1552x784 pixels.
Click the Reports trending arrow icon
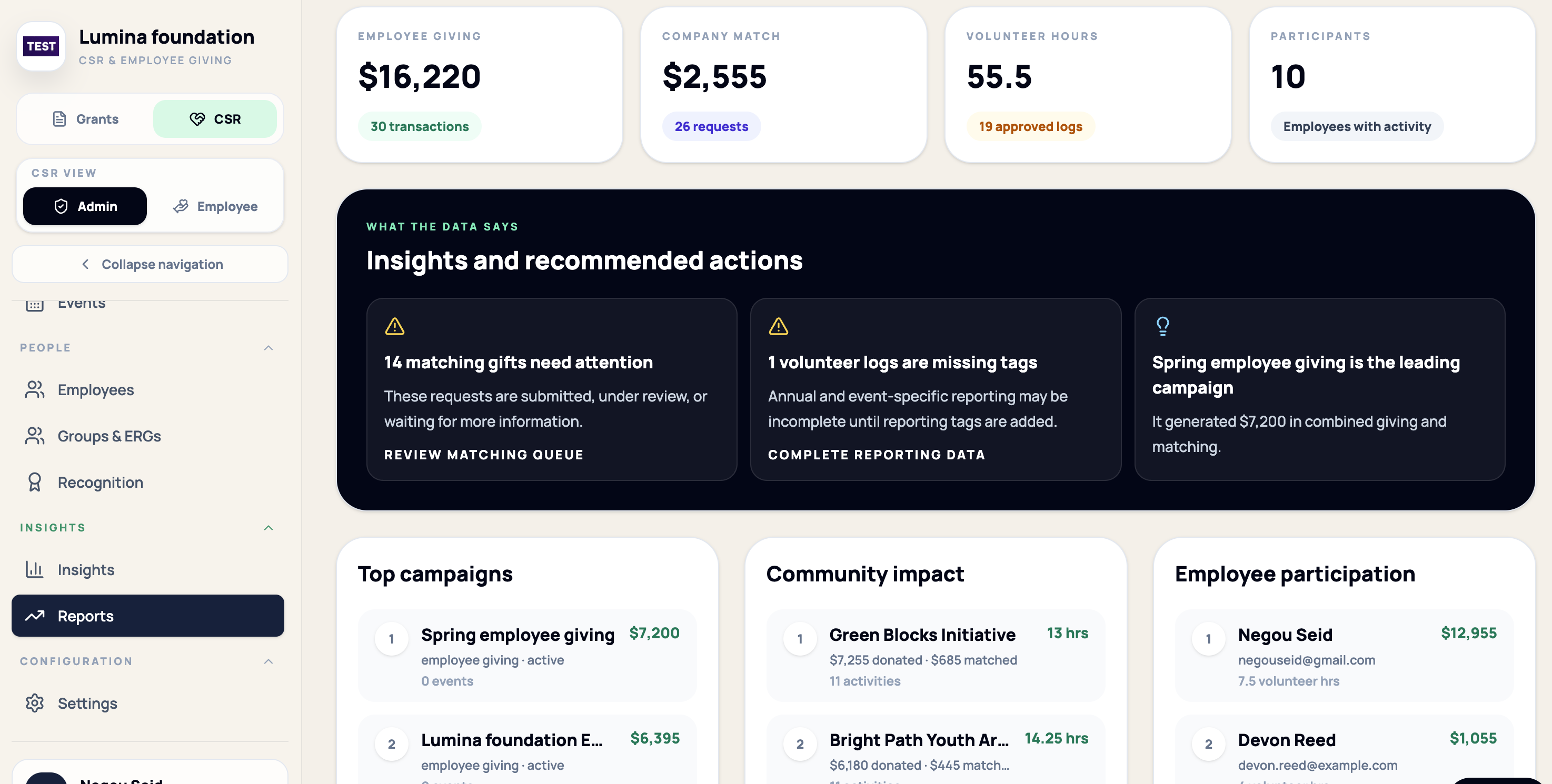(34, 616)
